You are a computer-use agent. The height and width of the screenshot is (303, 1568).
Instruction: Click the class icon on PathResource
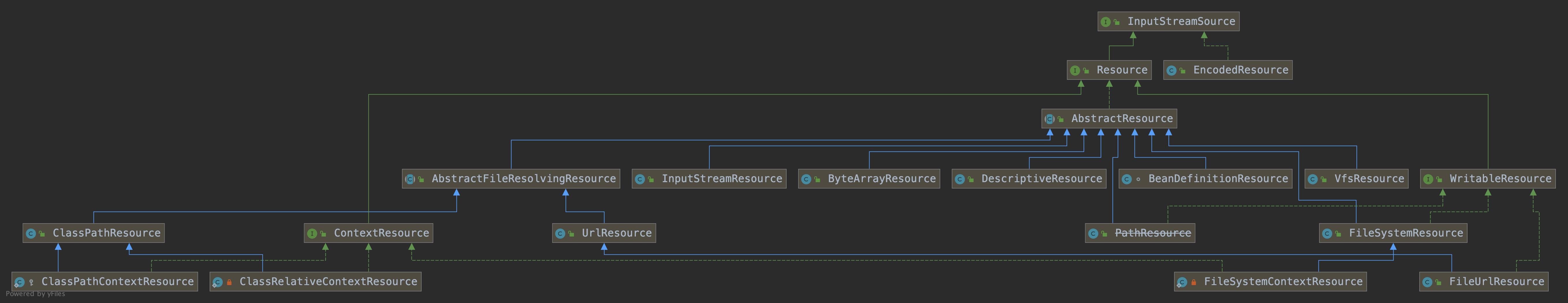click(x=1093, y=234)
